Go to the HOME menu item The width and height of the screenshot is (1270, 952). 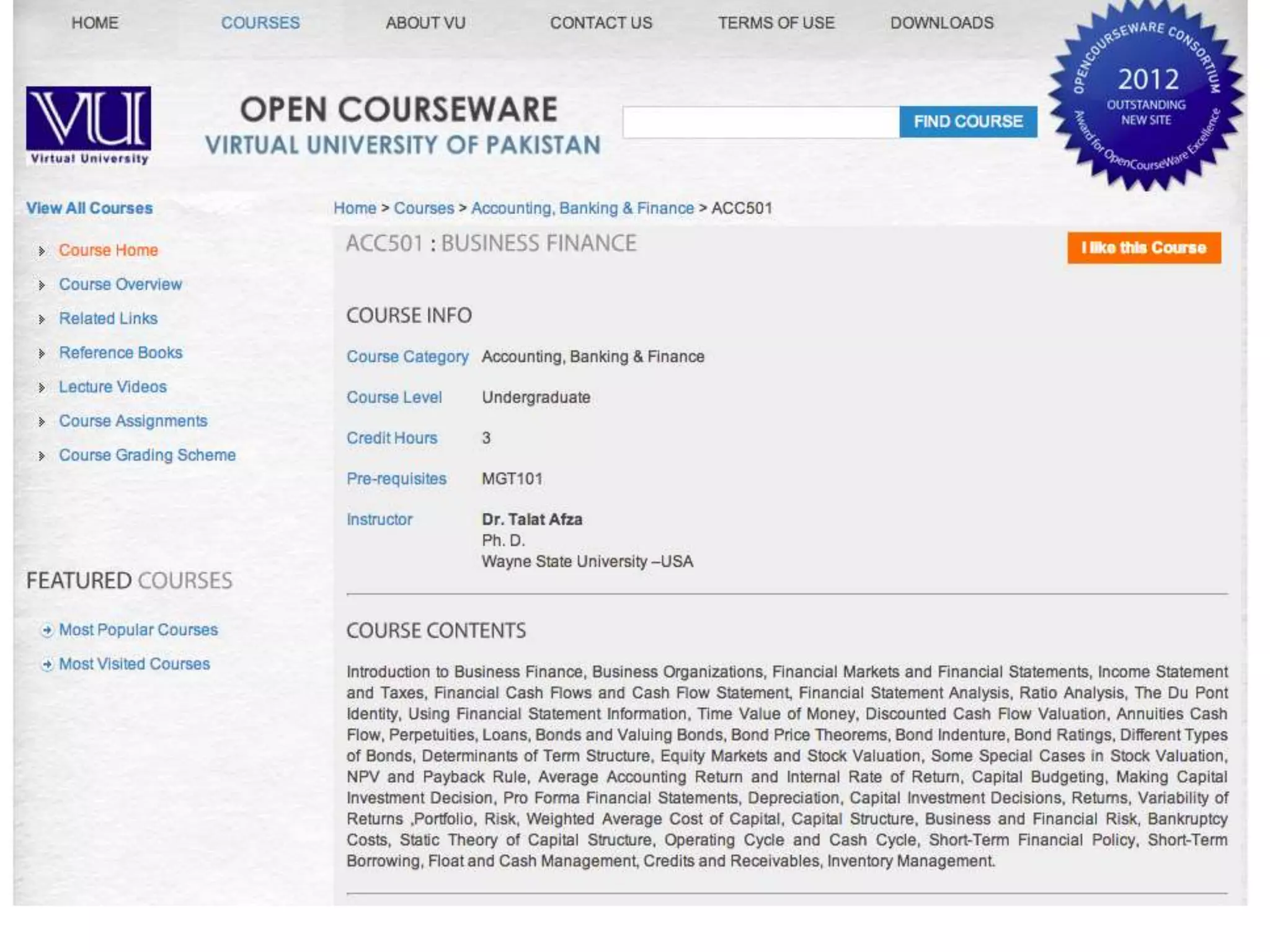tap(94, 23)
